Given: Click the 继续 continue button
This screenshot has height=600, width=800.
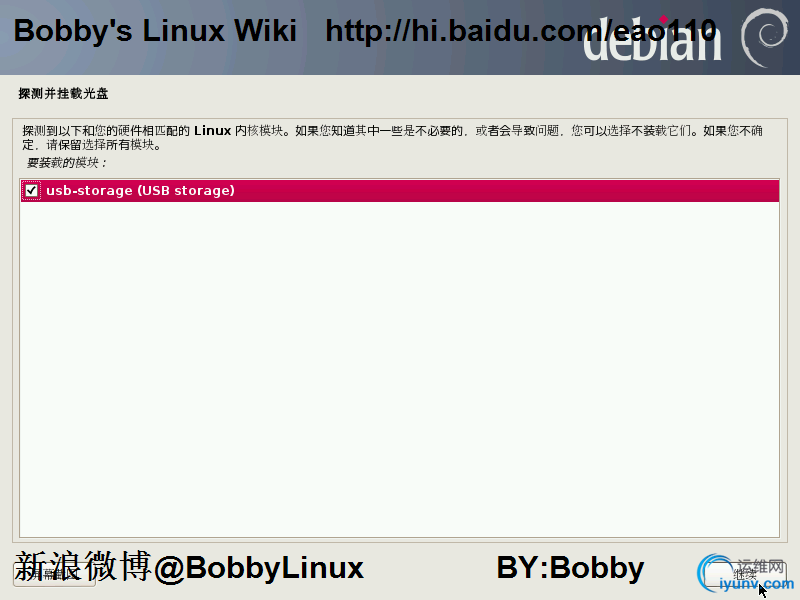Looking at the screenshot, I should [x=744, y=574].
